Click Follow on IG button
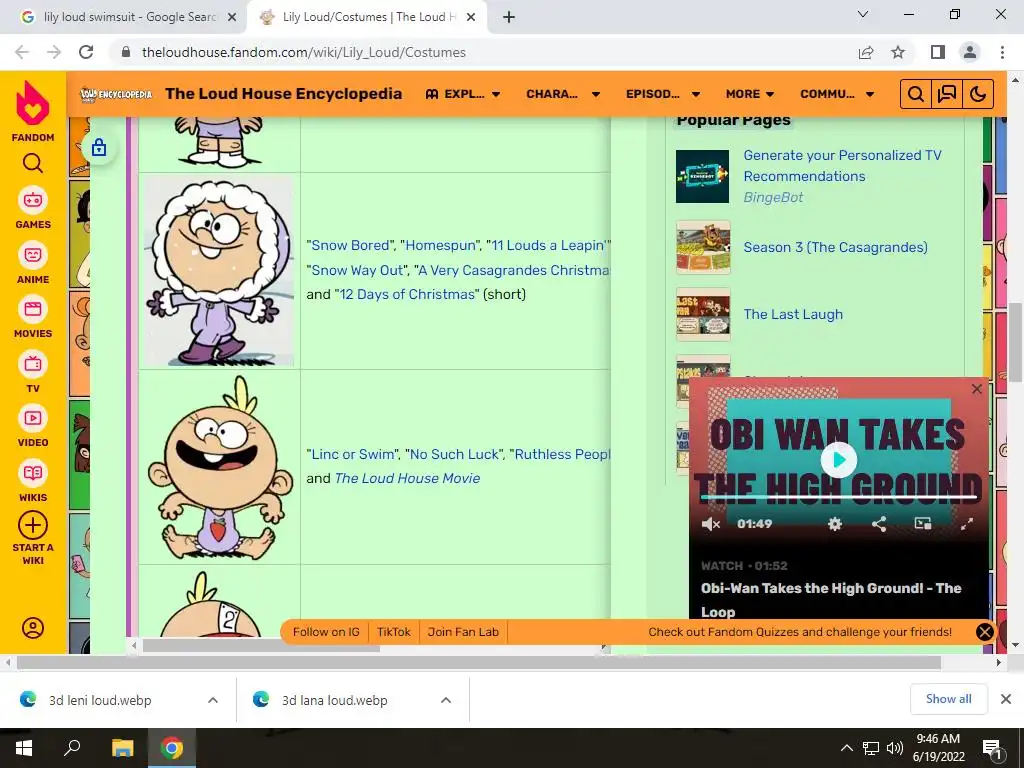 (326, 632)
